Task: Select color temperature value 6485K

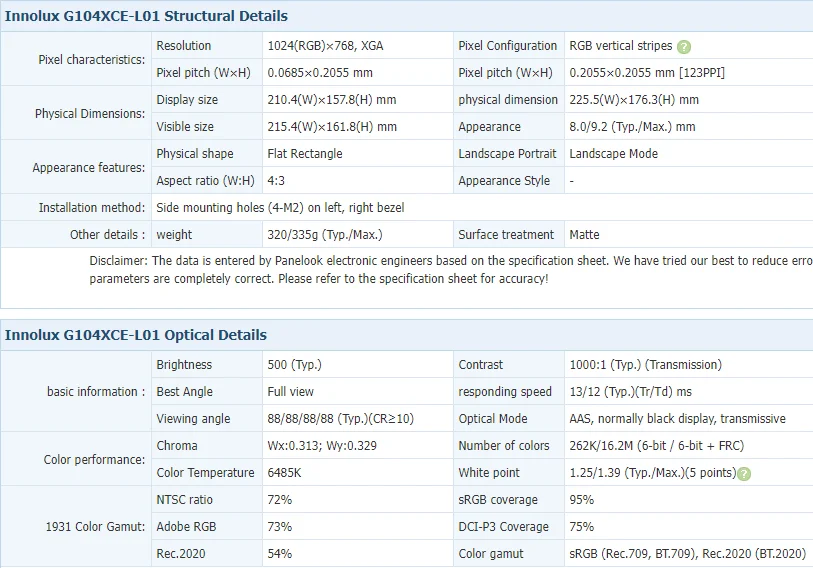Action: (x=284, y=473)
